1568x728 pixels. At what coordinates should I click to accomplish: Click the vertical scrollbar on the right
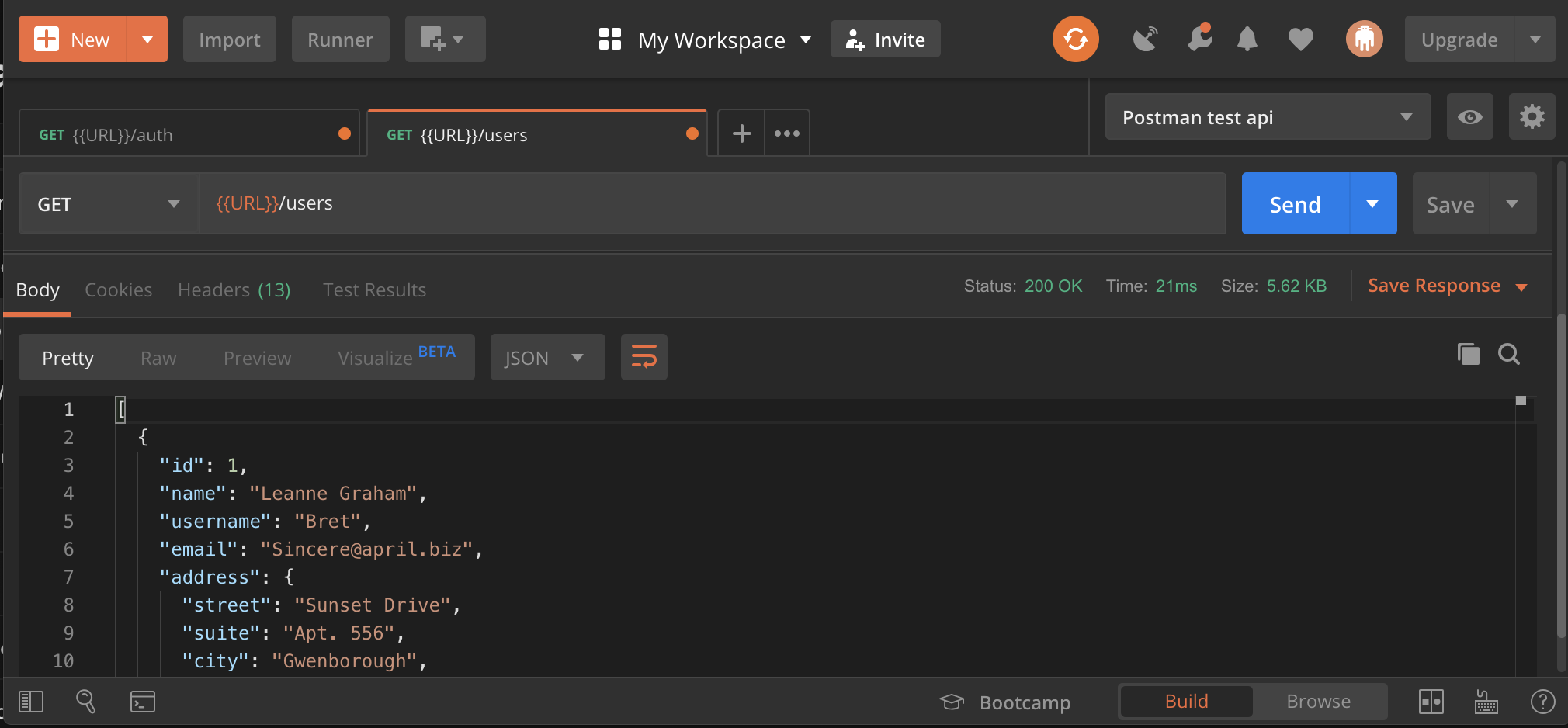point(1561,476)
